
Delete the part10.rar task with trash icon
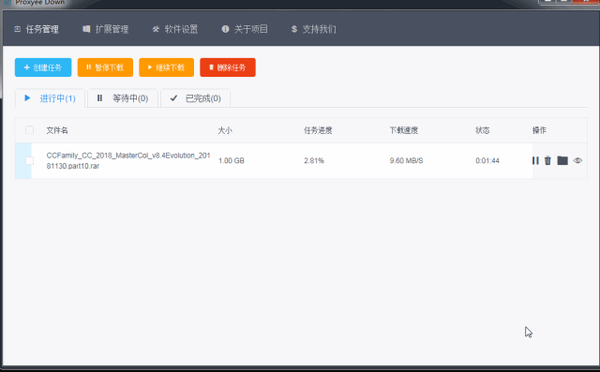click(x=548, y=161)
